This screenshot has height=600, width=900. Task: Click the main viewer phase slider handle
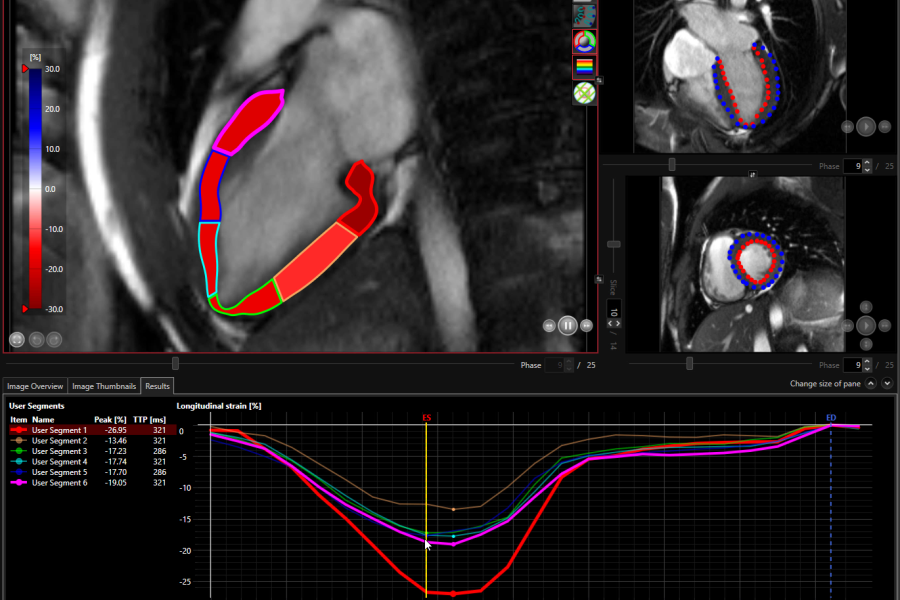tap(176, 364)
